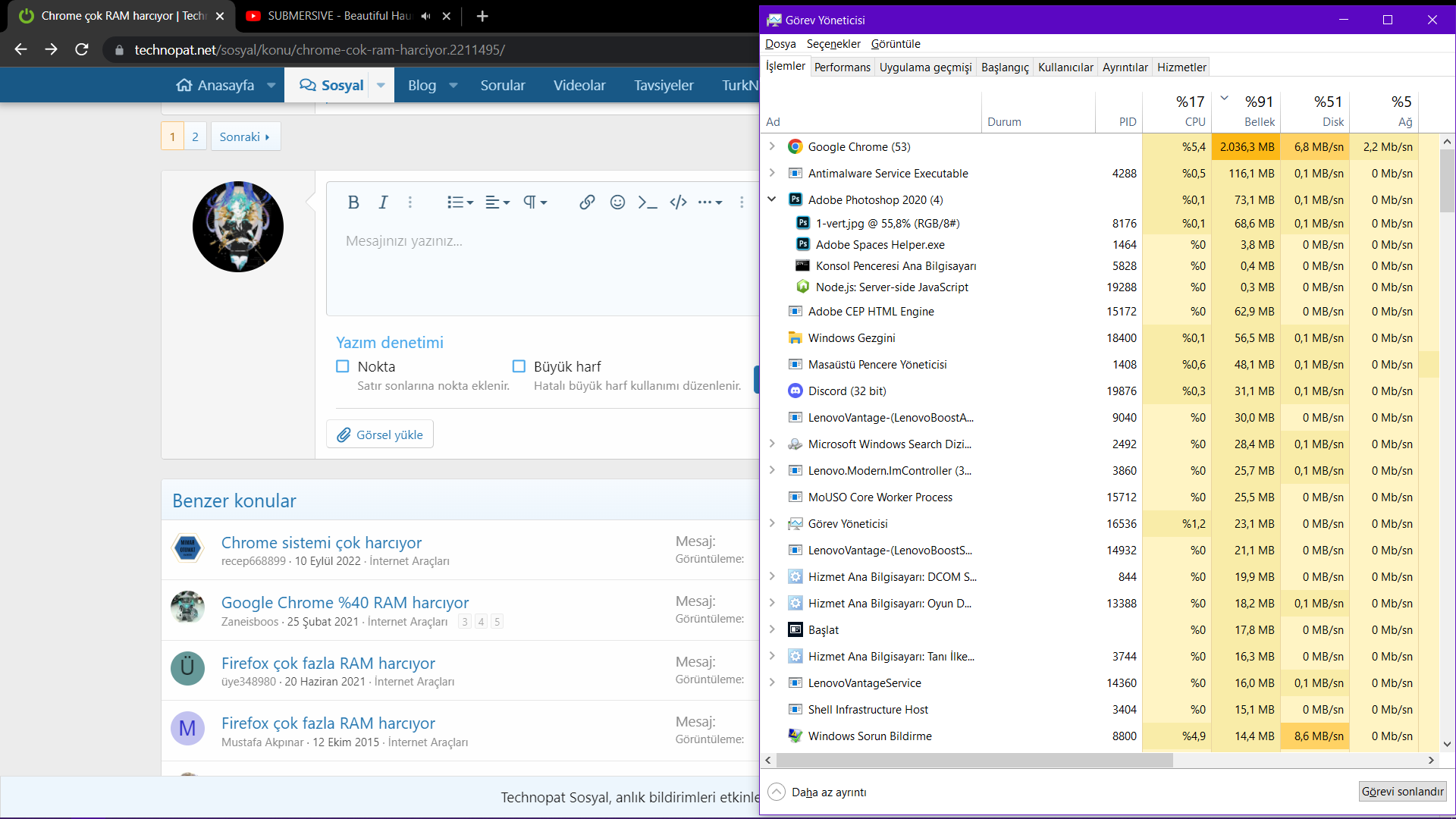1456x819 pixels.
Task: Expand the Görev Yöneticisi process row
Action: tap(772, 523)
